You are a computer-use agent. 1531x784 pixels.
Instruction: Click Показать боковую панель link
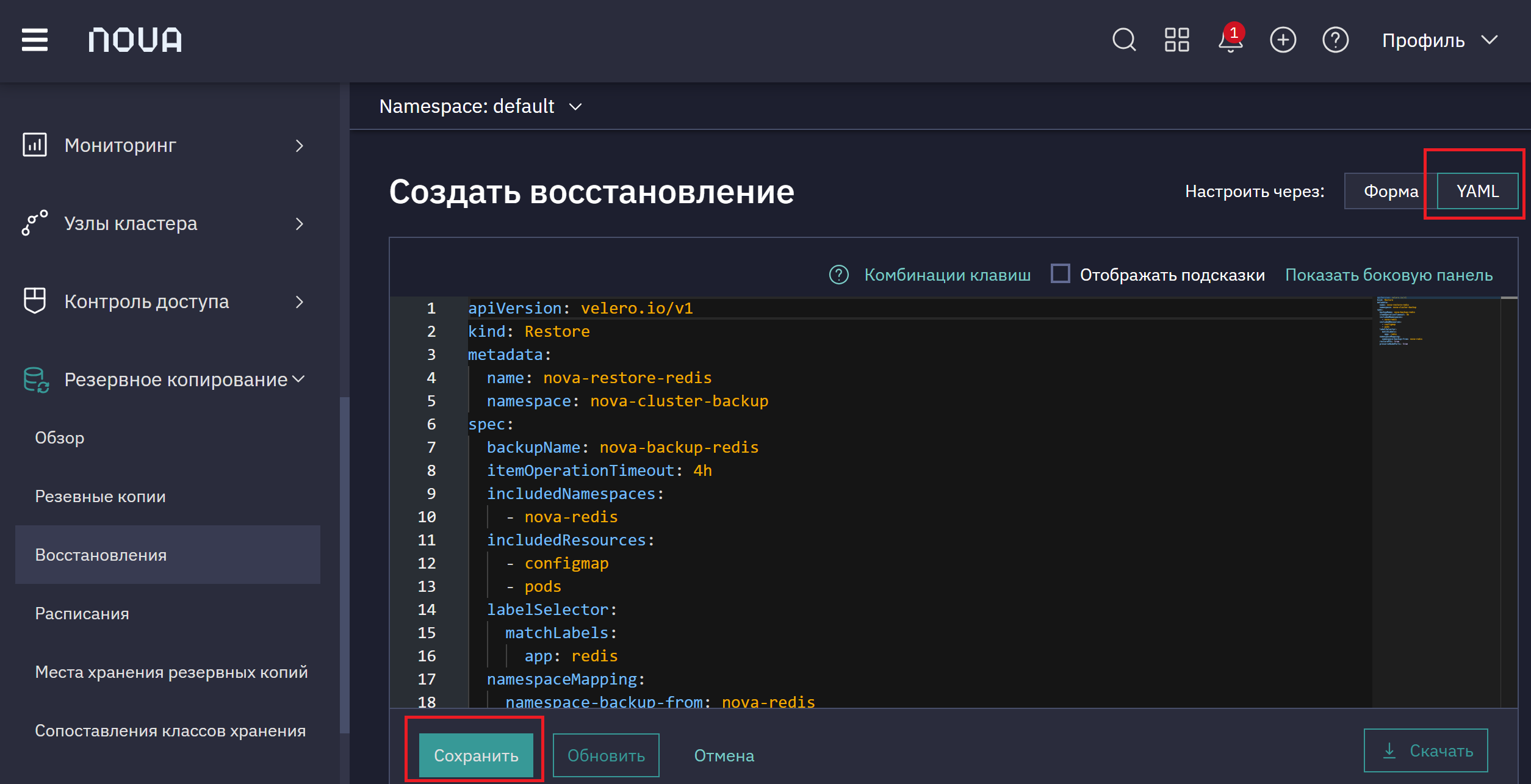pyautogui.click(x=1389, y=275)
